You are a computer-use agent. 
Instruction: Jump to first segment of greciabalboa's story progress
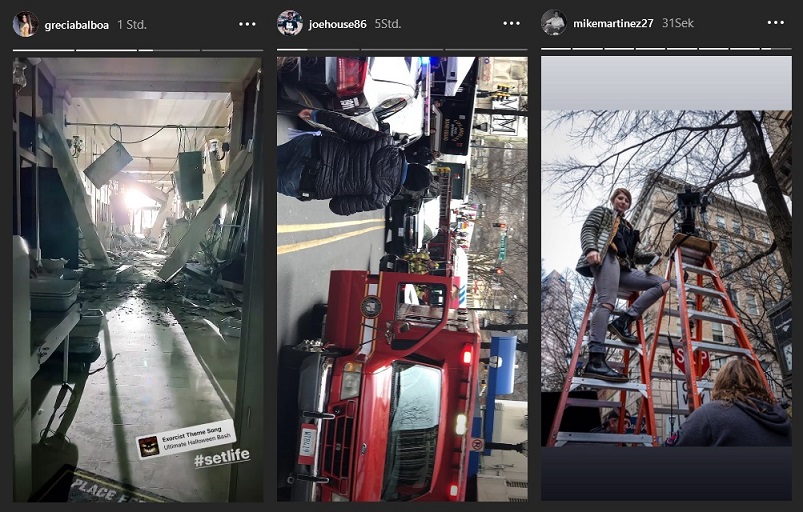44,50
